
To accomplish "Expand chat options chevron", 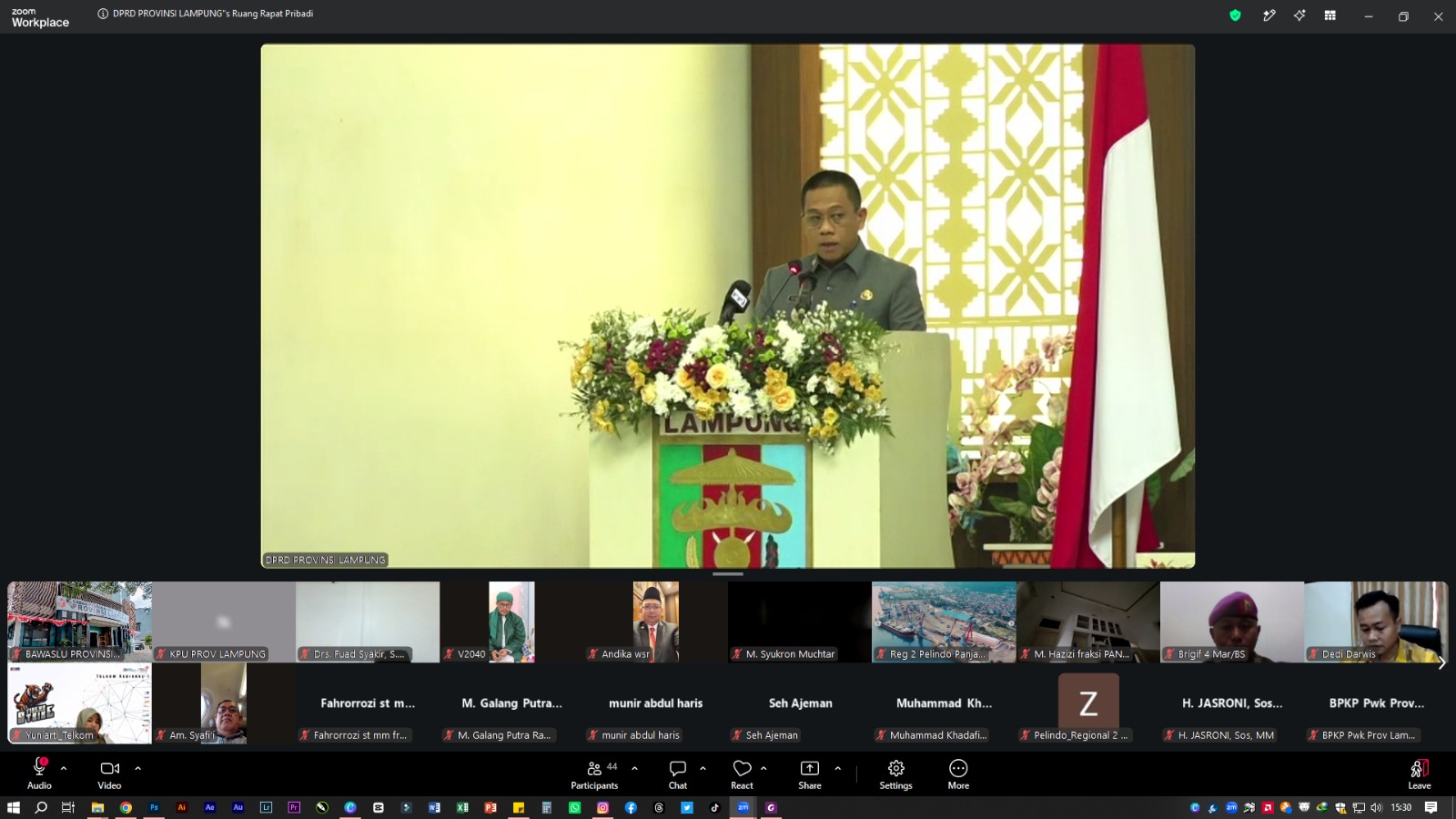I will pyautogui.click(x=703, y=768).
